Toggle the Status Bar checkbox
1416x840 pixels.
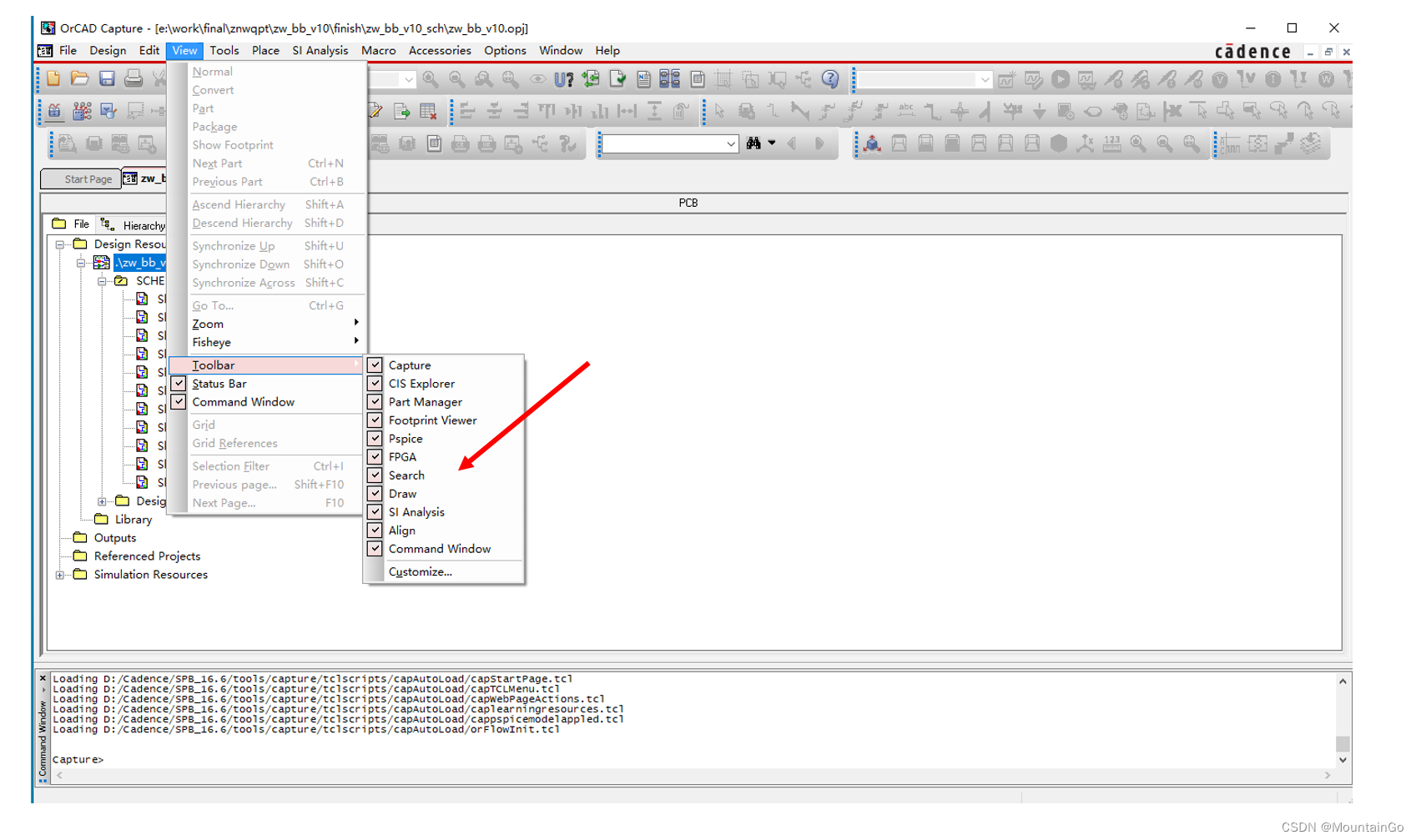(179, 383)
